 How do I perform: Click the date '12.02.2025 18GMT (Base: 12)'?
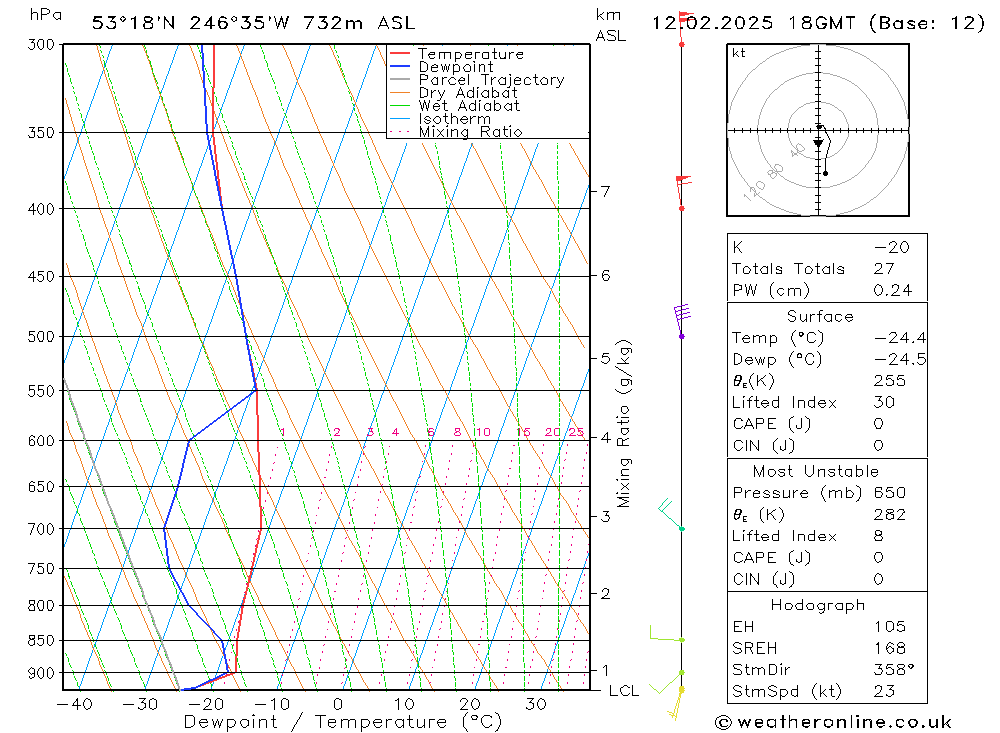[x=818, y=23]
